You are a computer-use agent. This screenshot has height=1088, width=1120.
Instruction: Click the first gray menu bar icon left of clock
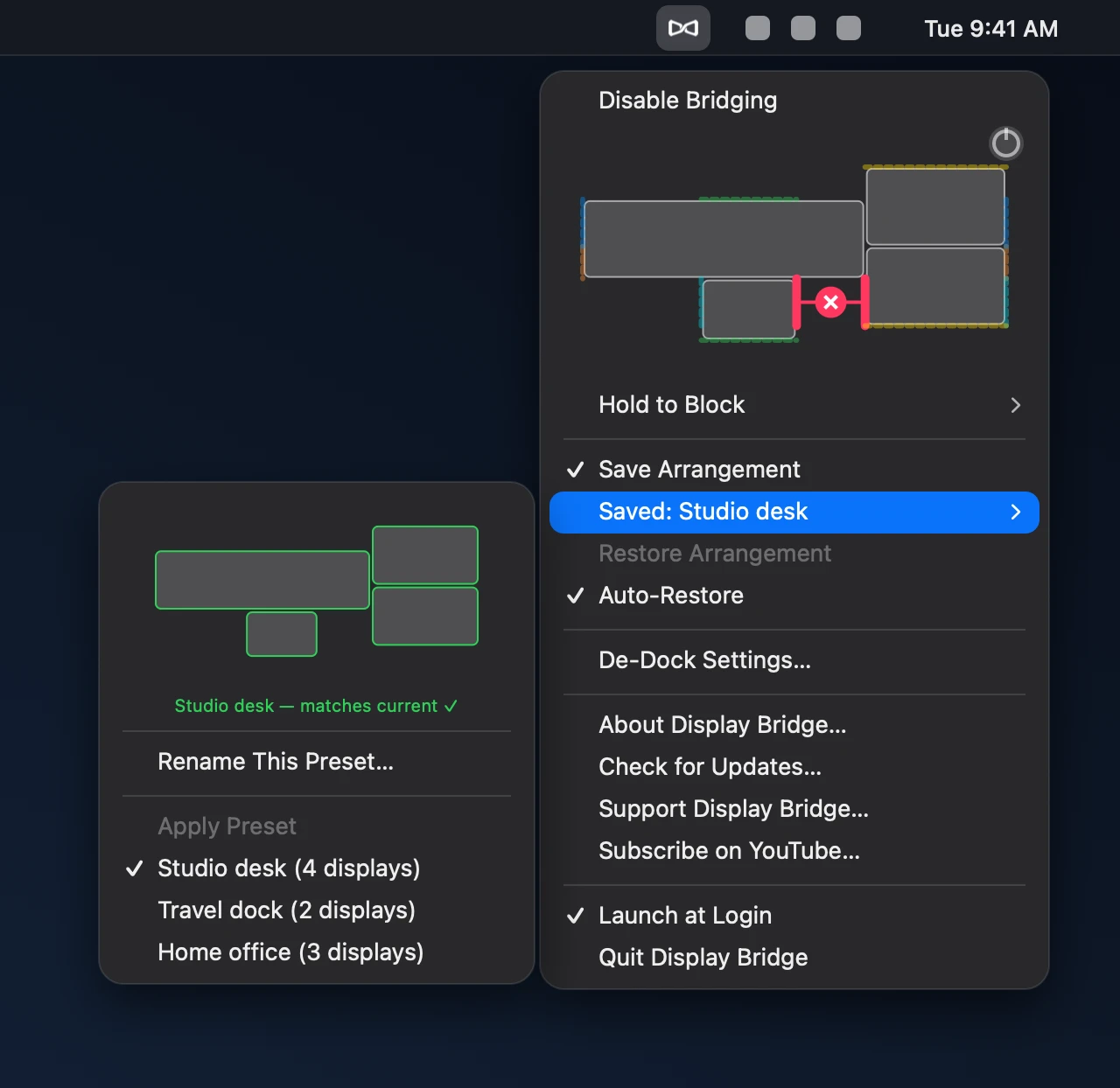point(758,28)
